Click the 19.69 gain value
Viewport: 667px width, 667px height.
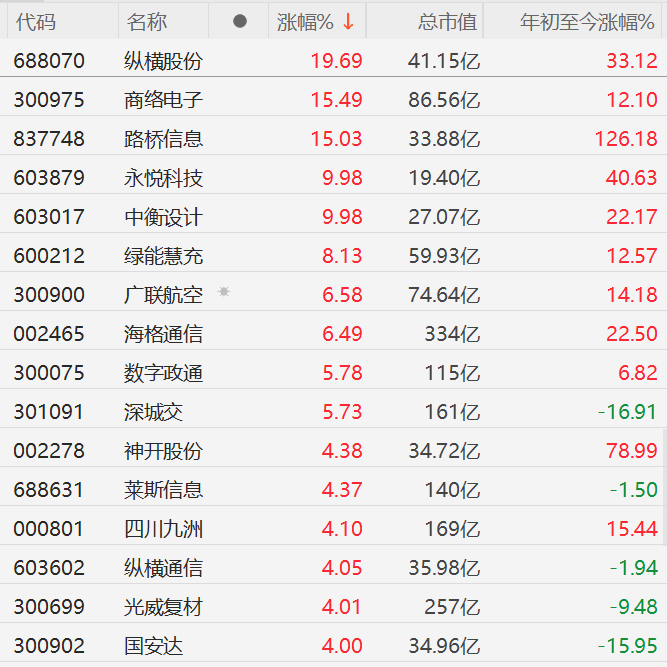pyautogui.click(x=336, y=61)
